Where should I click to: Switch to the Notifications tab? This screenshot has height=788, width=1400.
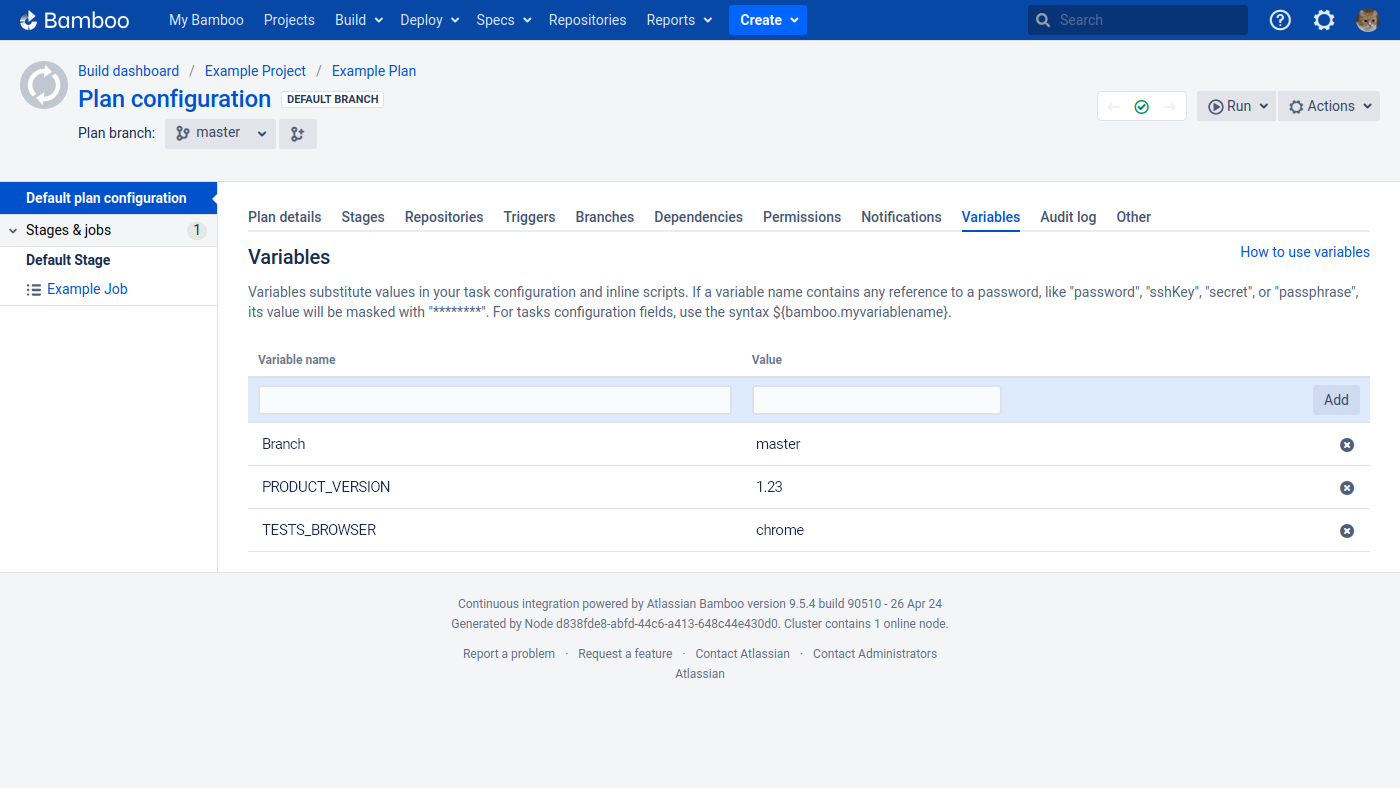click(x=901, y=217)
